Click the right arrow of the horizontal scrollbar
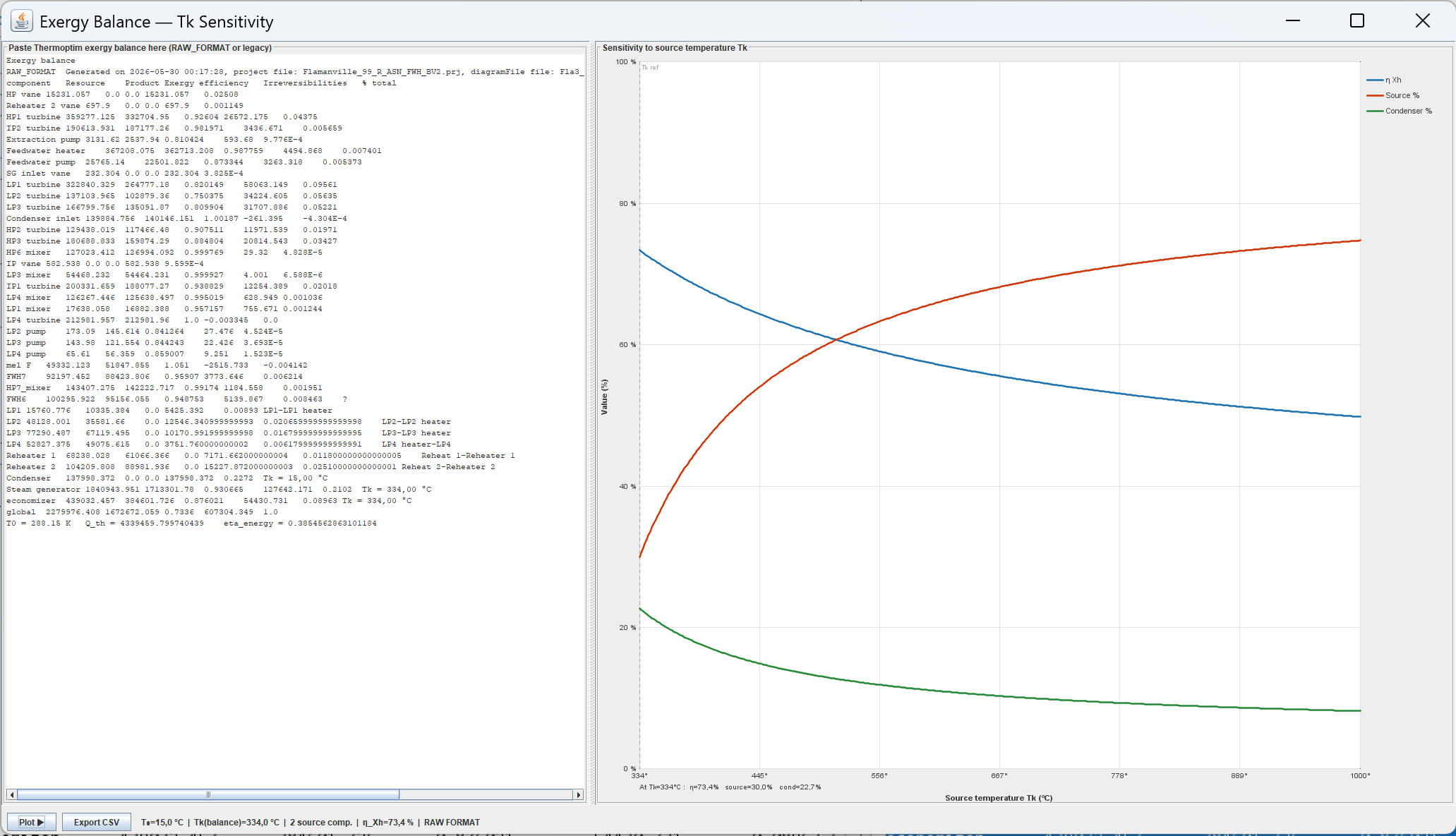 pos(579,795)
